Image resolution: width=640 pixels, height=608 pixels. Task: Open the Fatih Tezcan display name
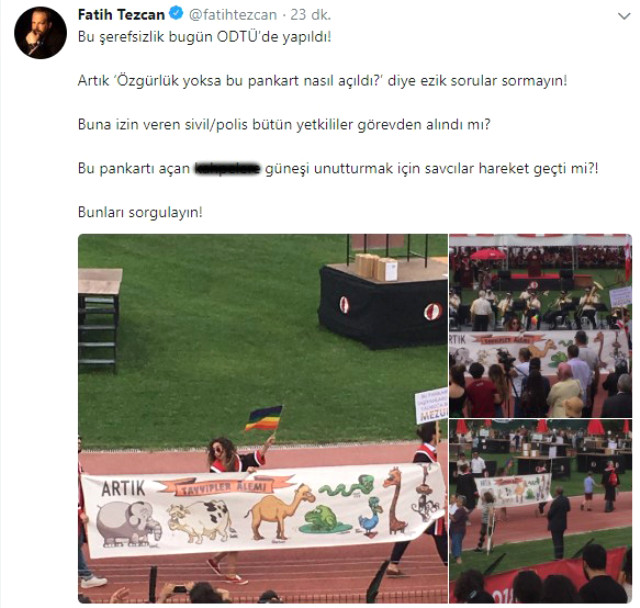click(121, 15)
